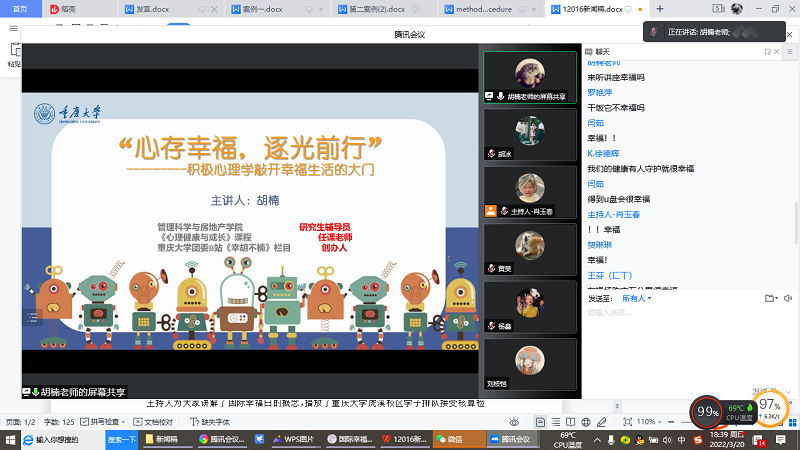Switch to writing mode pen icon
Image resolution: width=800 pixels, height=450 pixels.
click(x=602, y=422)
